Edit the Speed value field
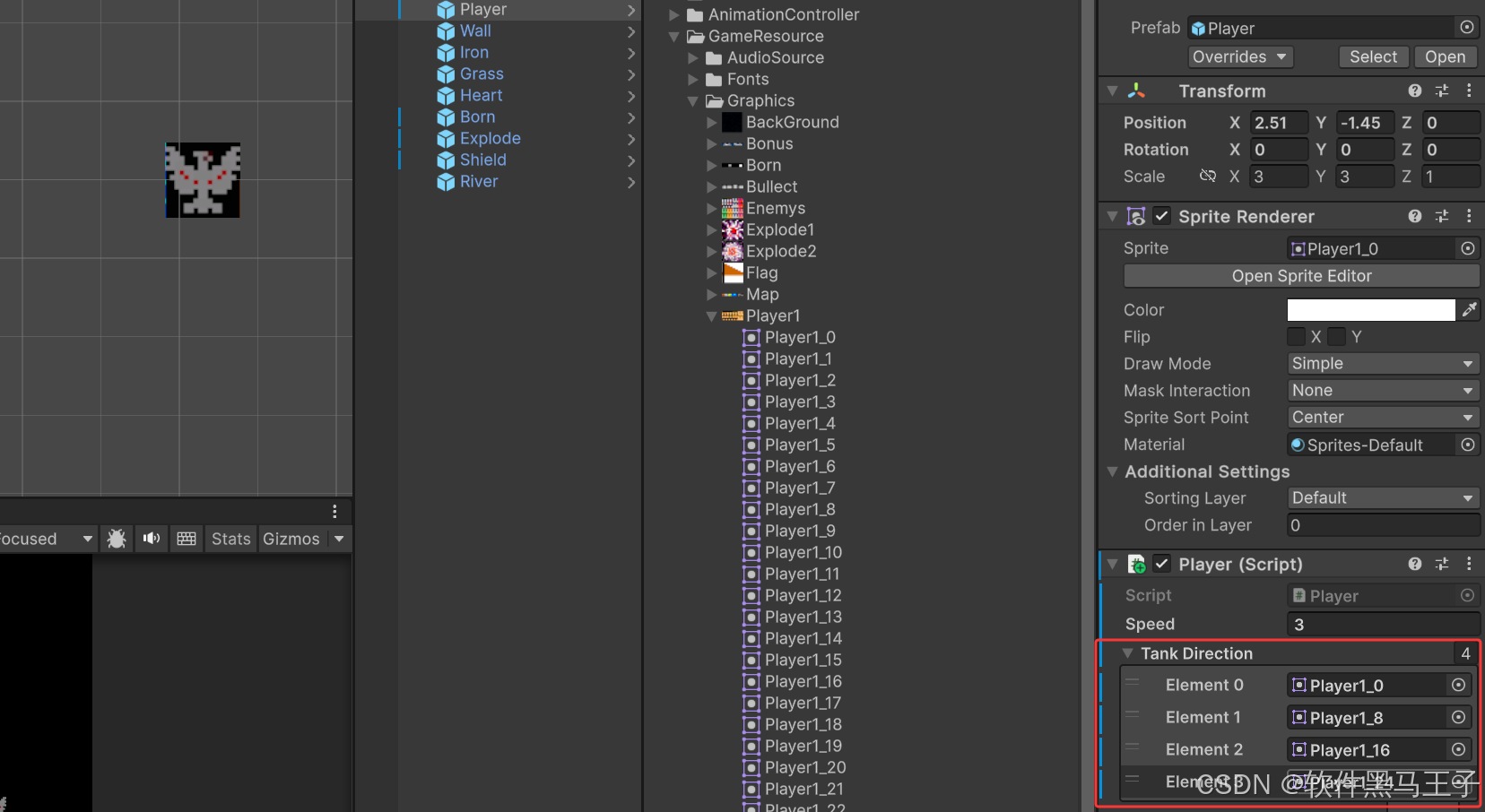1485x812 pixels. 1383,624
